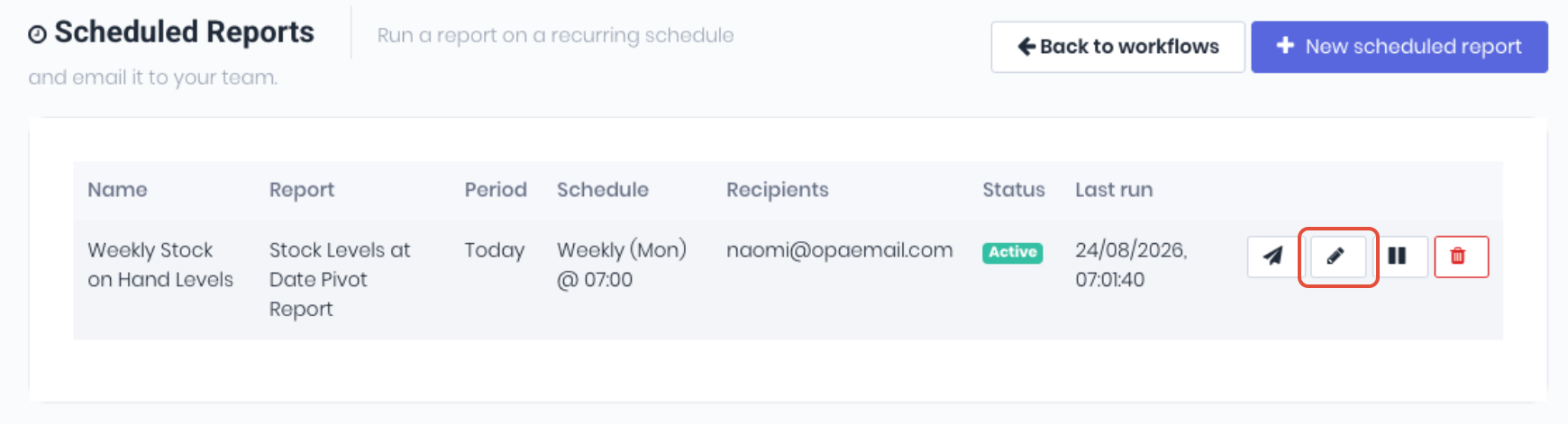Select the Schedule column header
Viewport: 1568px width, 424px height.
pos(603,190)
